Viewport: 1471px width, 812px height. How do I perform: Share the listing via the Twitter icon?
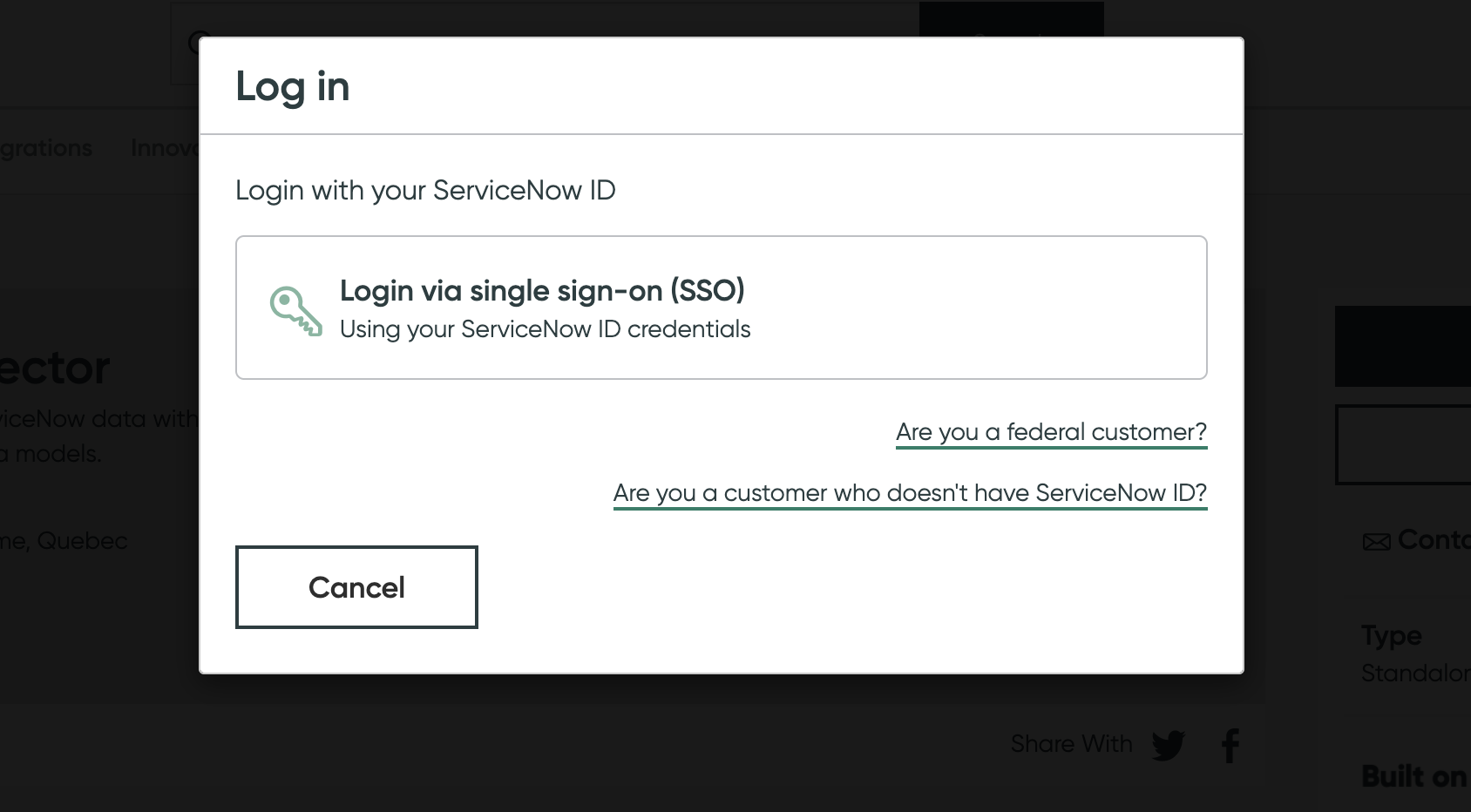coord(1170,745)
